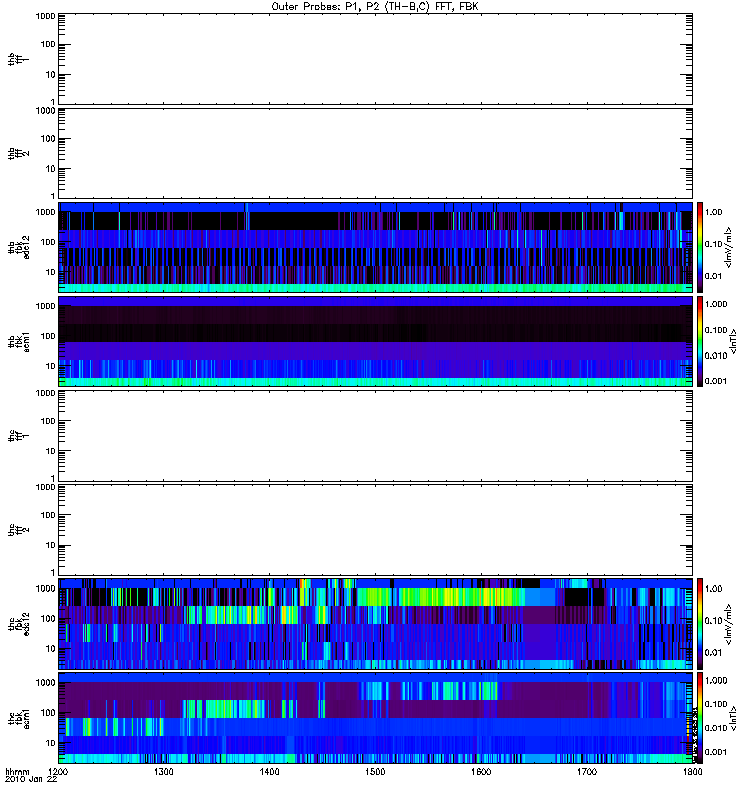Select the empty thc fff 2 plot panel

point(375,530)
